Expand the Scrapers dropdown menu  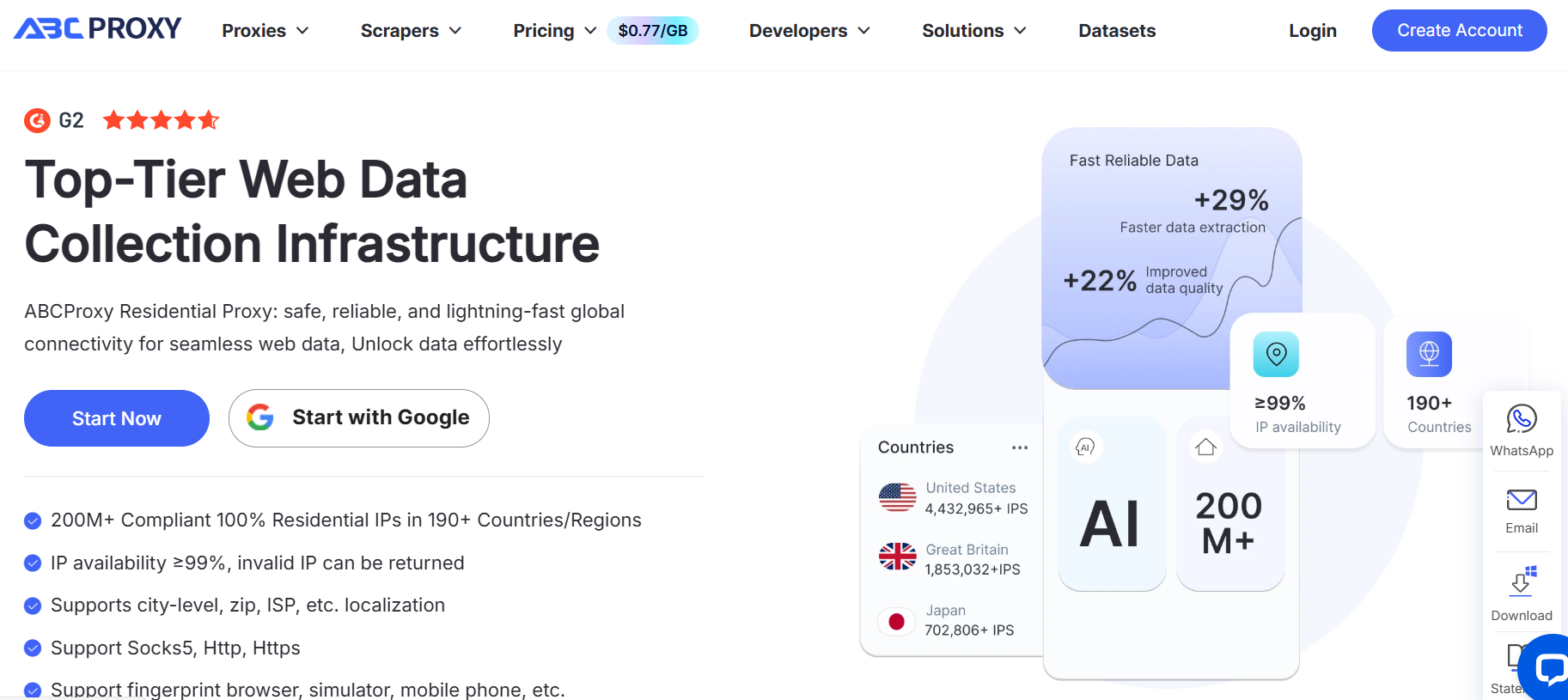tap(411, 31)
